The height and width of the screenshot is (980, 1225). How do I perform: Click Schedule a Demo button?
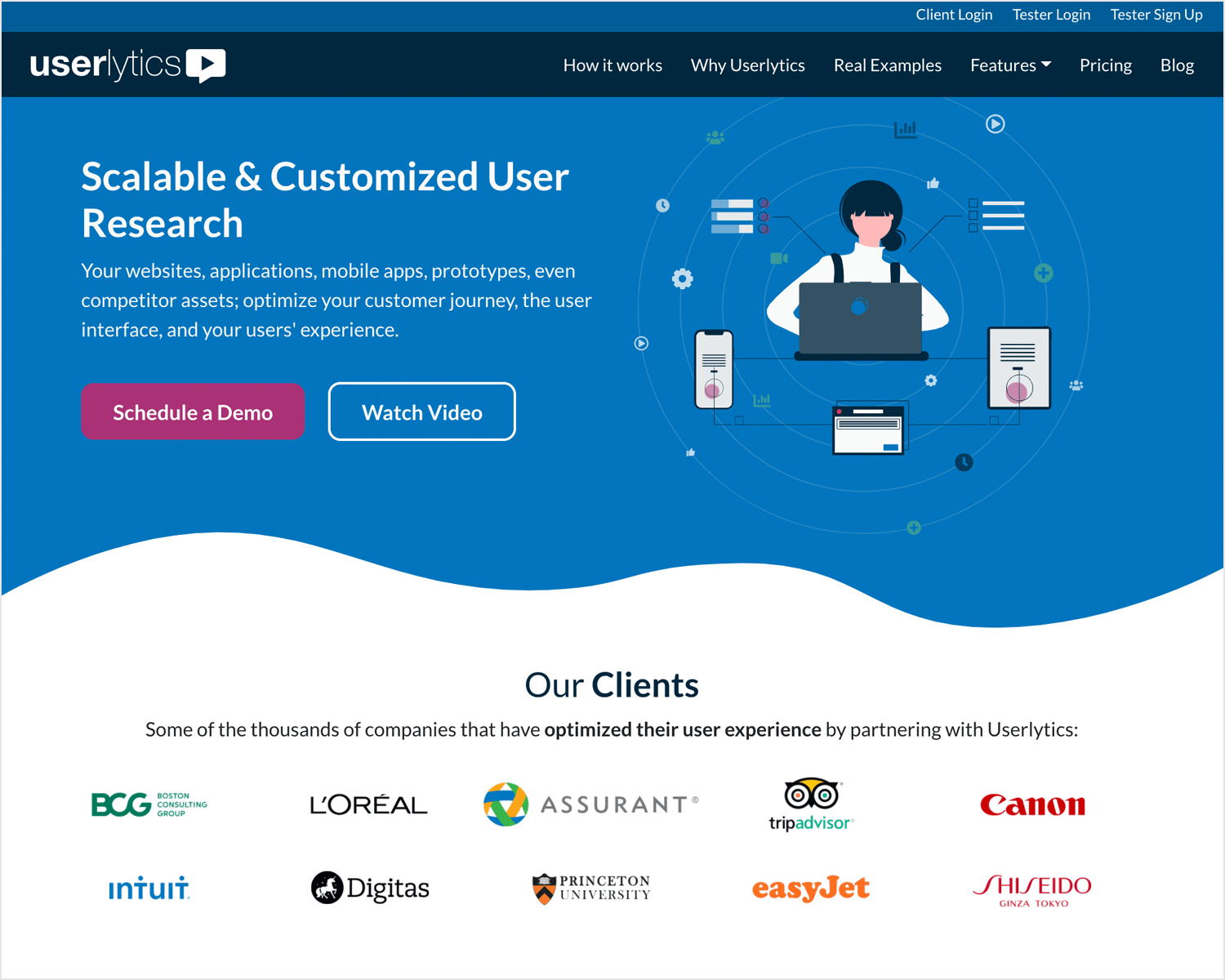(x=193, y=412)
